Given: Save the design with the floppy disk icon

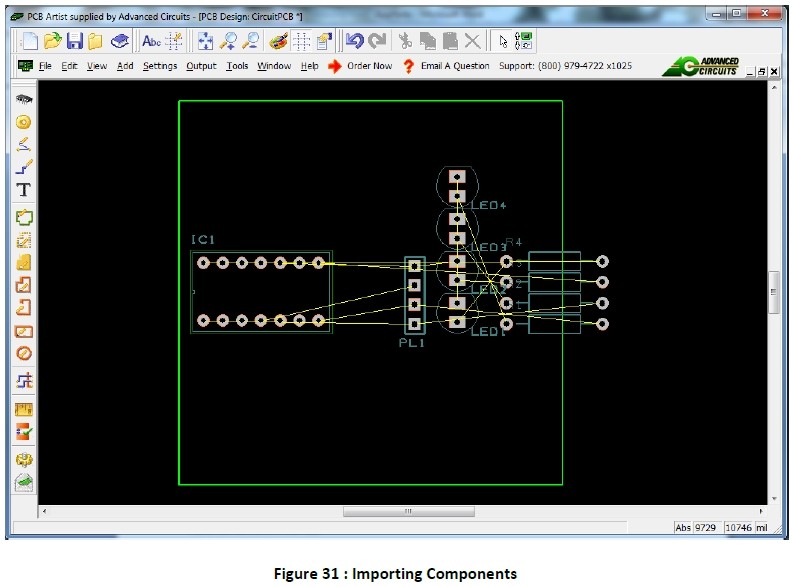Looking at the screenshot, I should pyautogui.click(x=74, y=41).
